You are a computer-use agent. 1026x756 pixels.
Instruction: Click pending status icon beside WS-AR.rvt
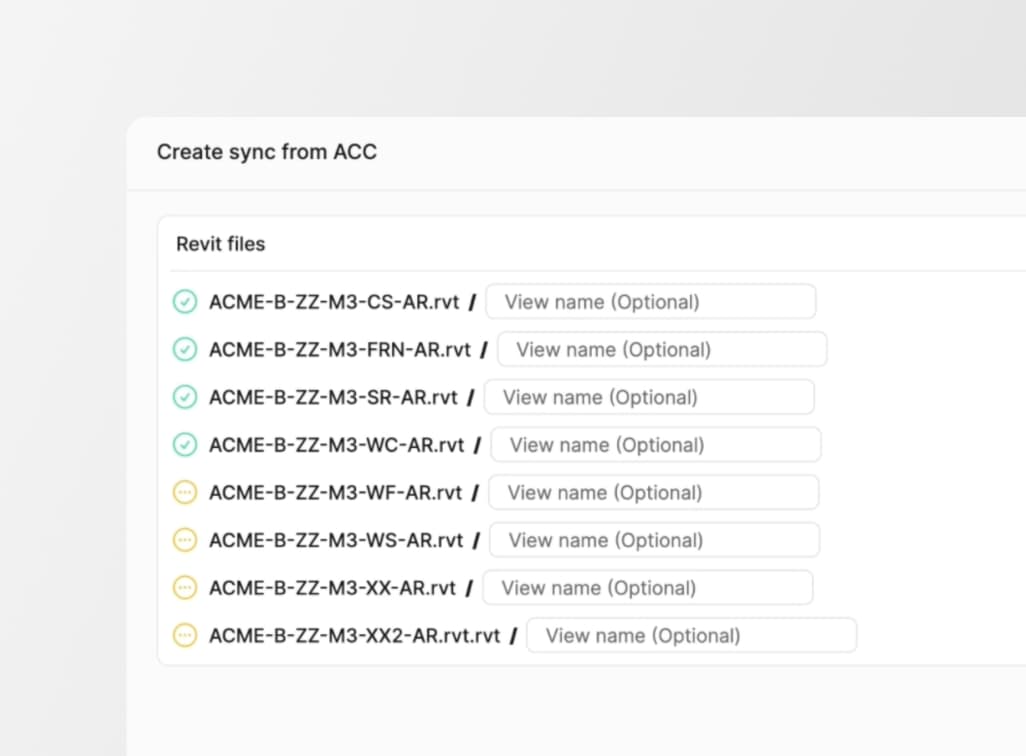click(185, 540)
